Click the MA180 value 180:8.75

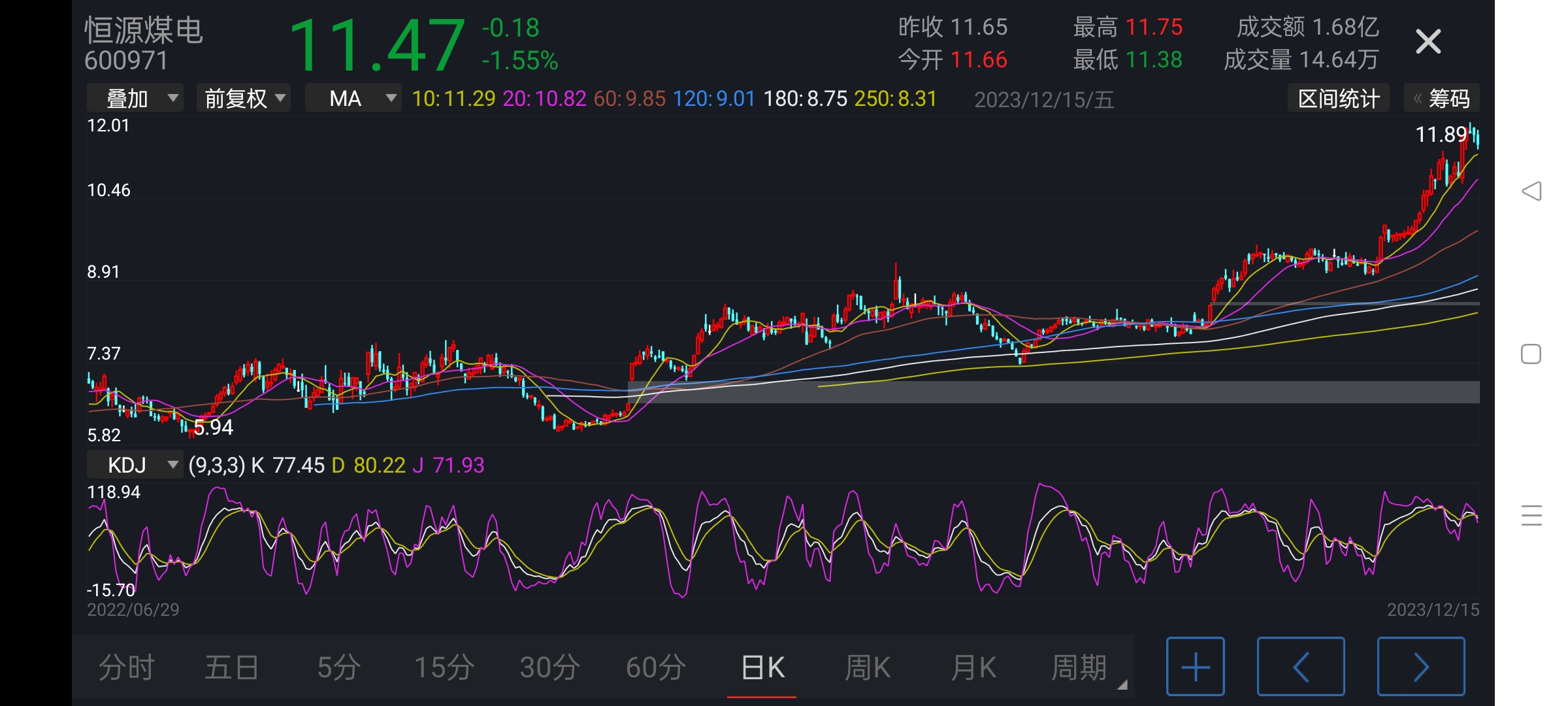(806, 99)
